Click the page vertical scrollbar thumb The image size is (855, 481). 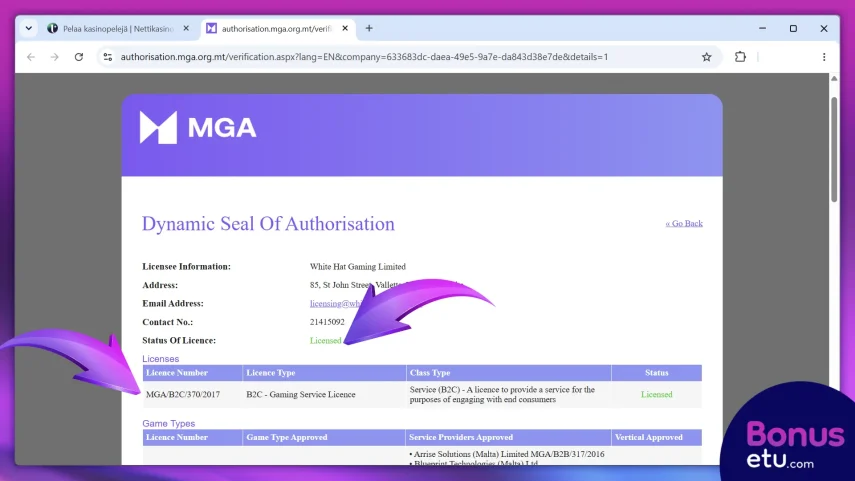tap(834, 150)
